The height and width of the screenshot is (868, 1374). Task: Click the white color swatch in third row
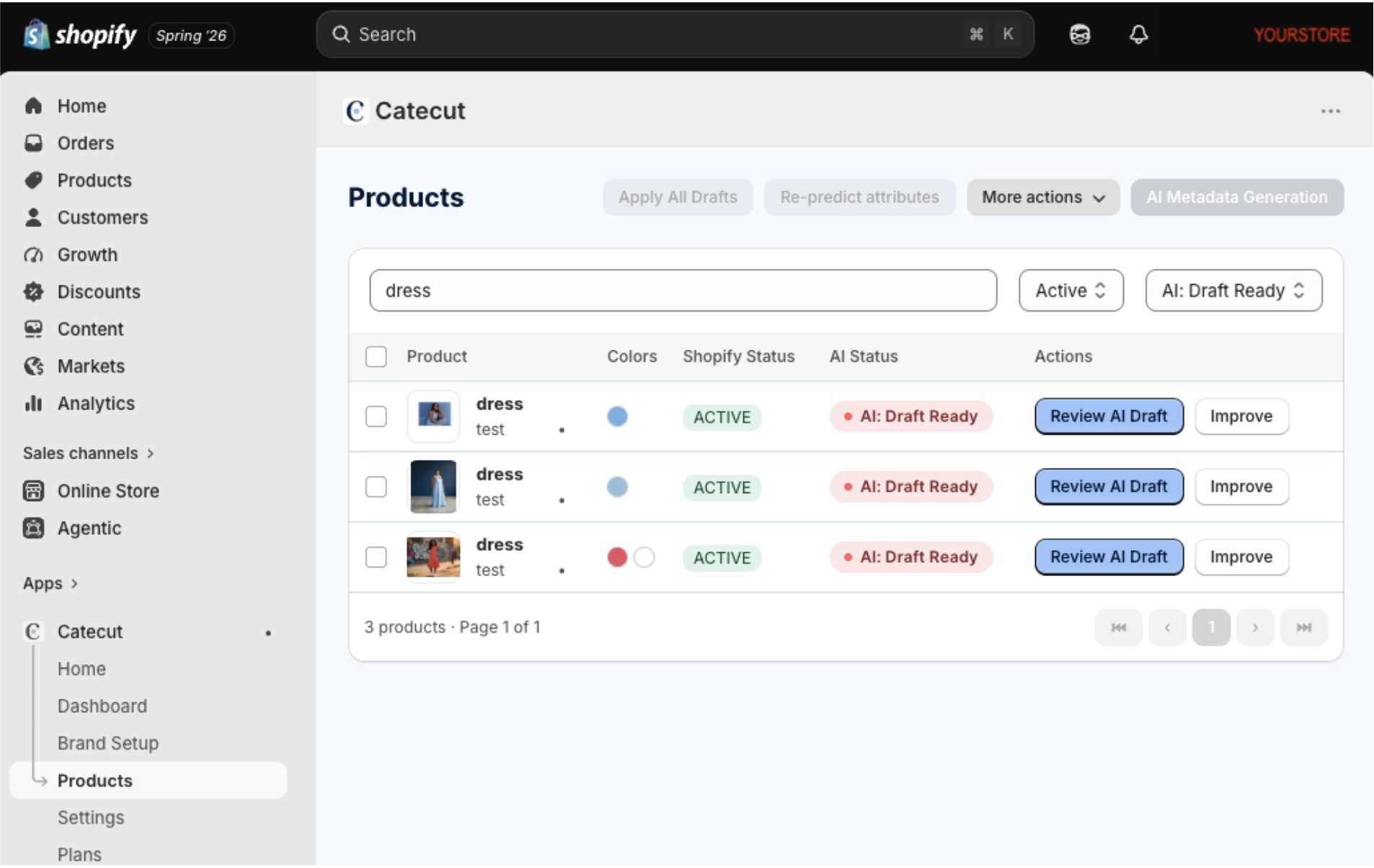click(x=644, y=557)
